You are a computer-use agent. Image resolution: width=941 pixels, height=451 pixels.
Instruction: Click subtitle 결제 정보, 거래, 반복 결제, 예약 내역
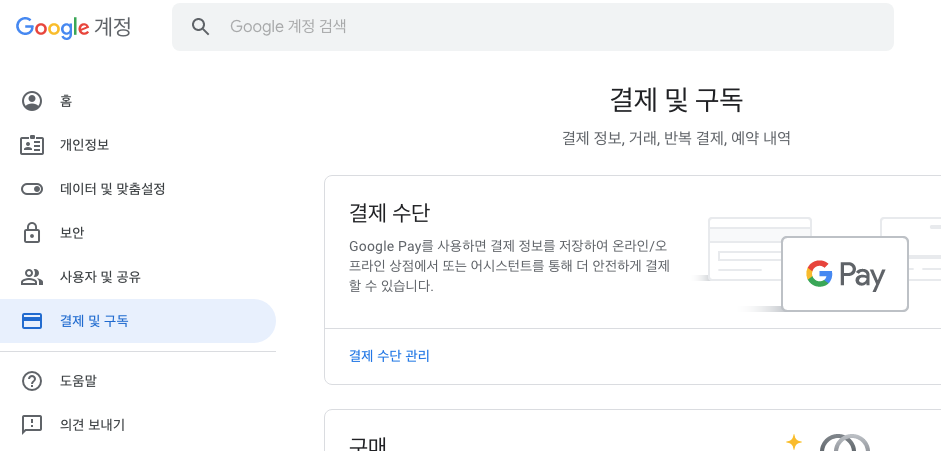[676, 139]
